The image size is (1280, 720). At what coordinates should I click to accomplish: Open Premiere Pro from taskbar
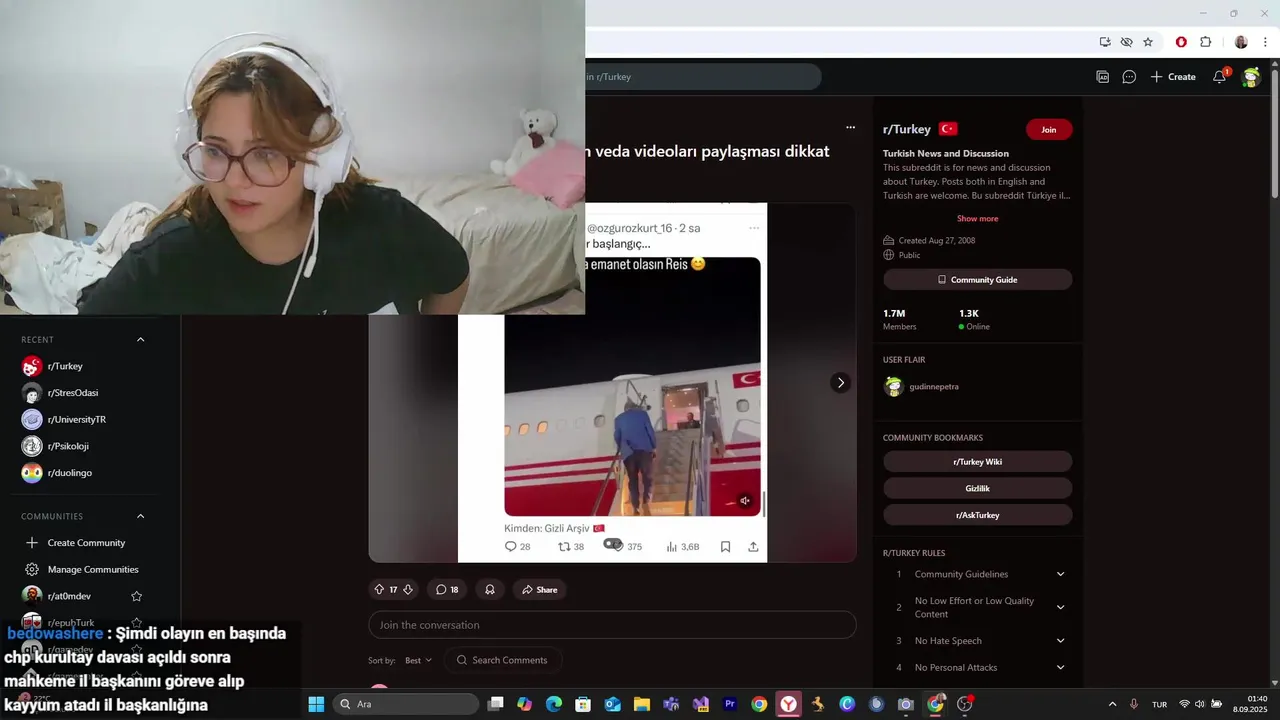tap(730, 704)
